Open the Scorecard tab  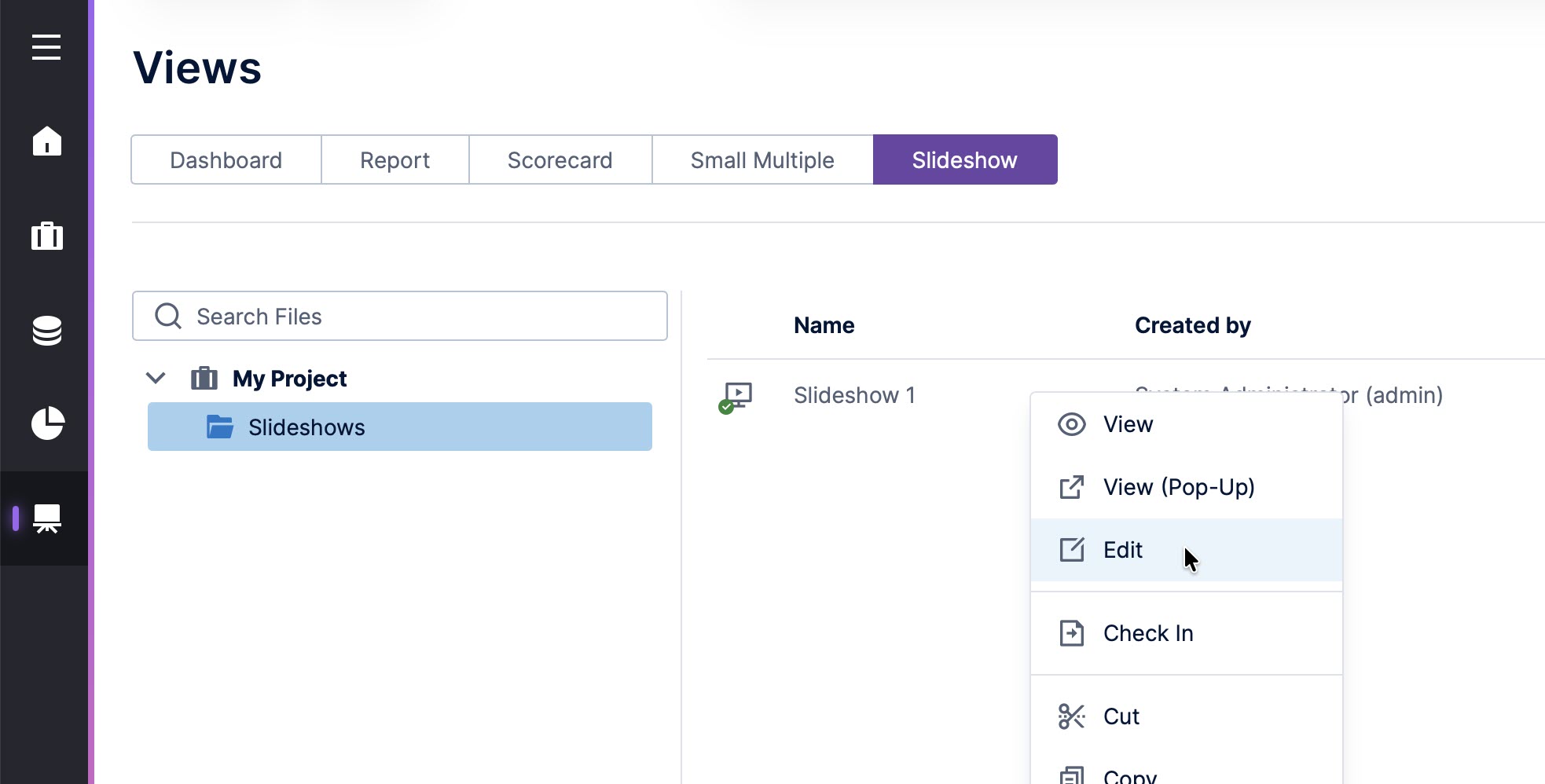(x=560, y=160)
